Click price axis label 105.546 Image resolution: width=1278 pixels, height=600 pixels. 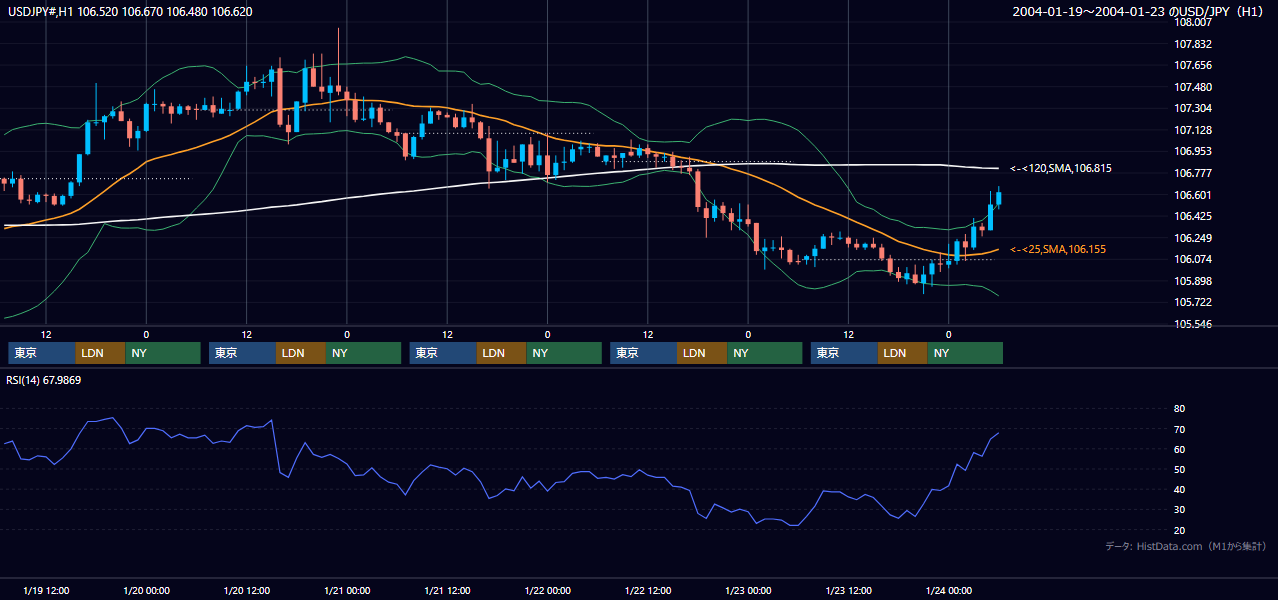point(1193,324)
